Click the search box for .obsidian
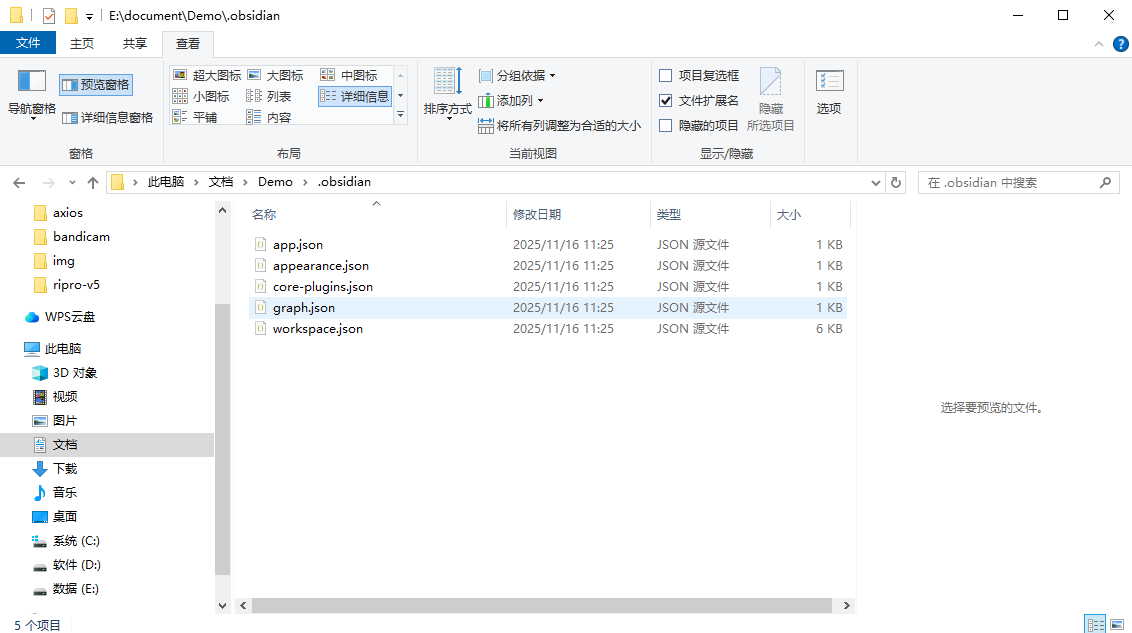This screenshot has height=633, width=1132. 1008,182
